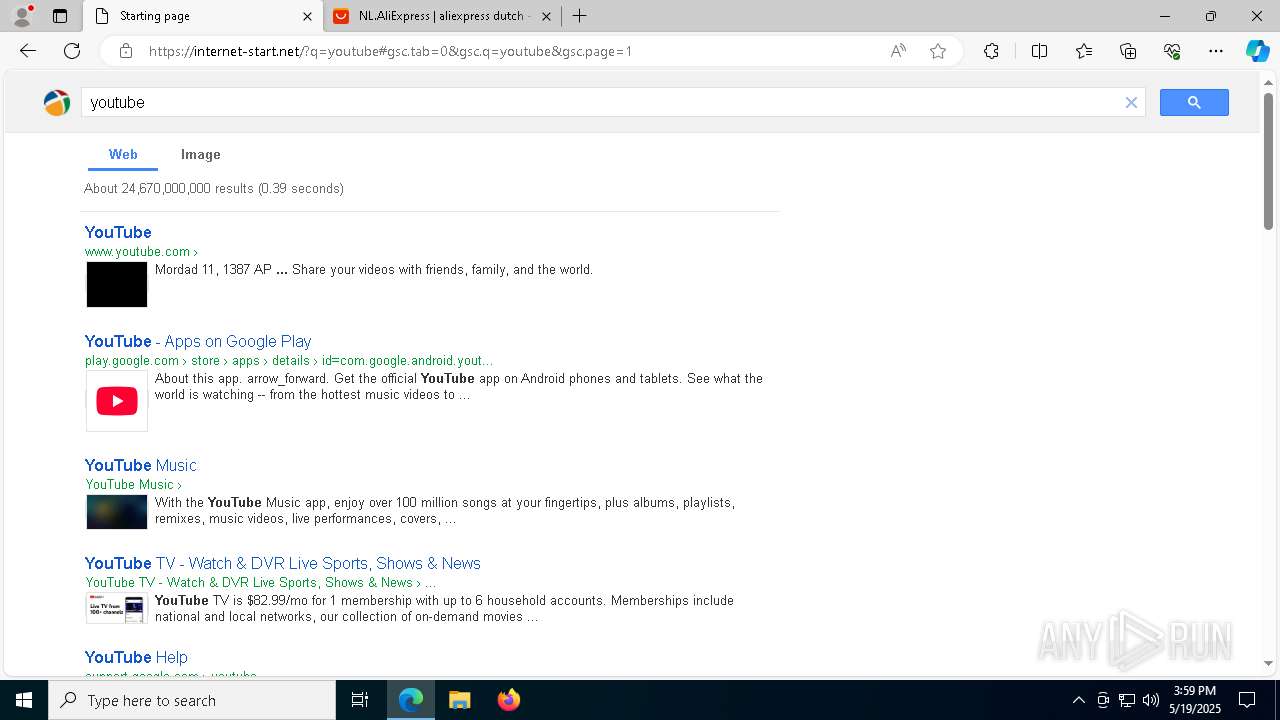This screenshot has height=720, width=1280.
Task: Go back with the browser back arrow
Action: click(x=28, y=51)
